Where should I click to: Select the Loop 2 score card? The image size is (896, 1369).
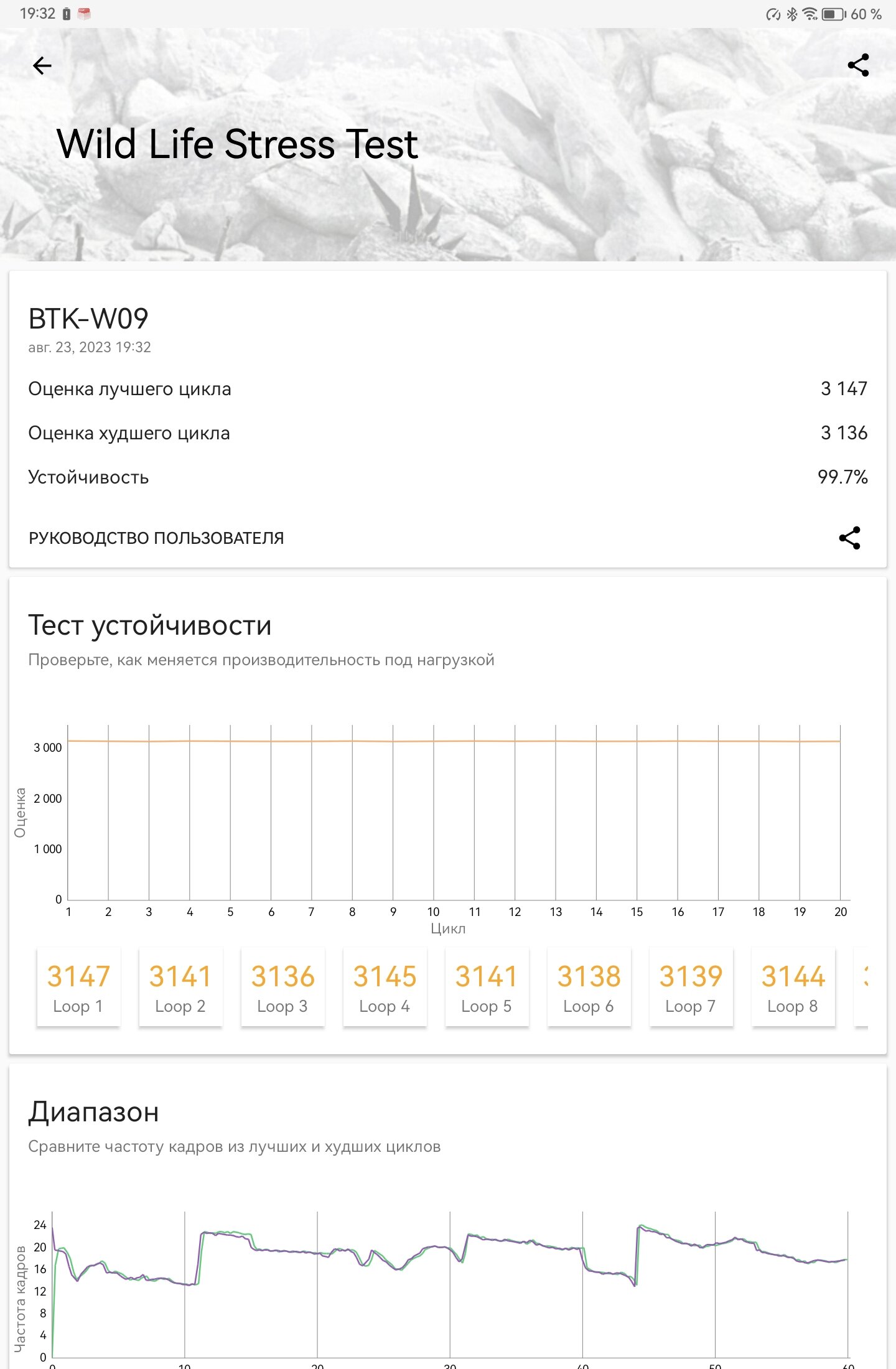click(180, 987)
